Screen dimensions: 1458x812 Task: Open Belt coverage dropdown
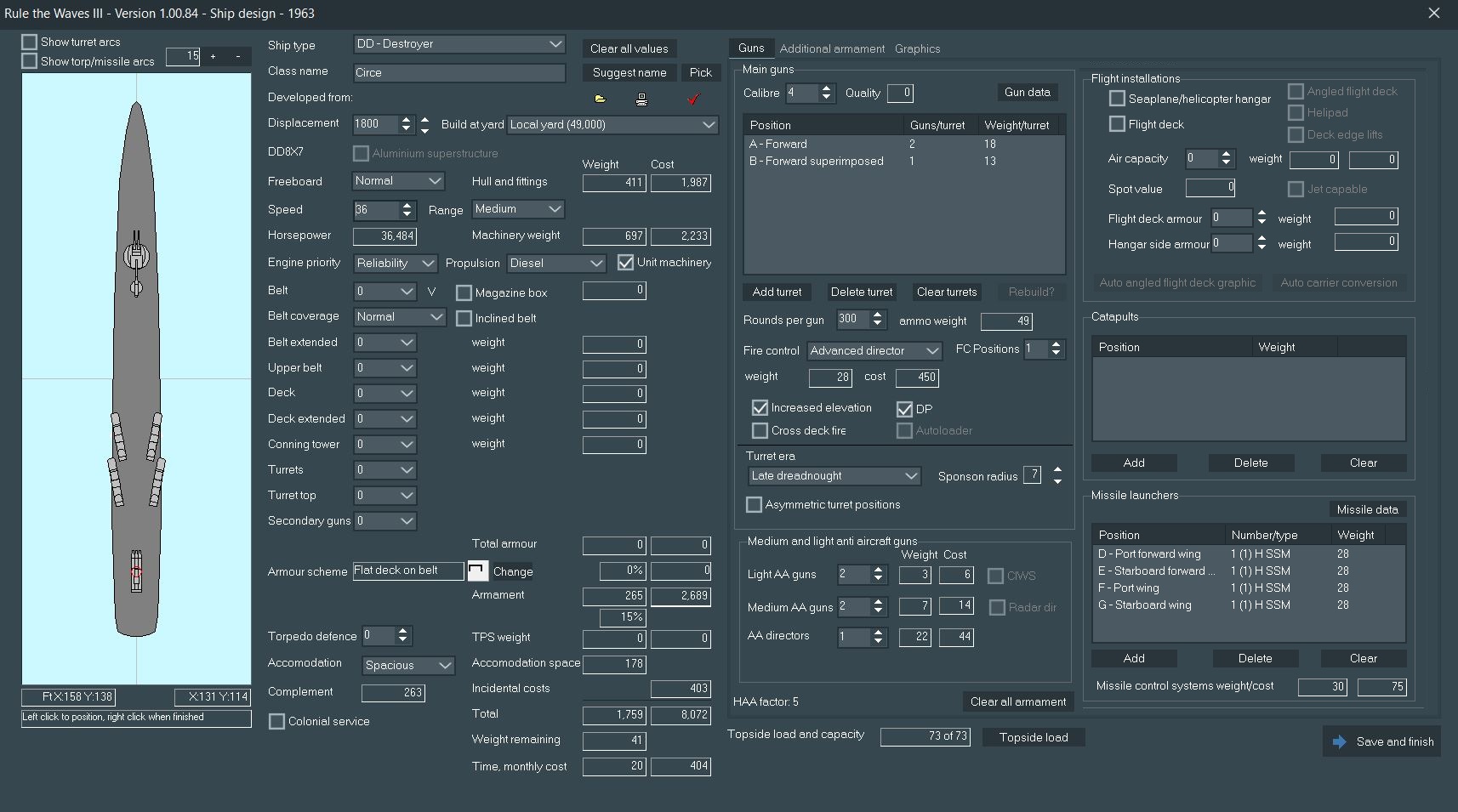(x=400, y=316)
